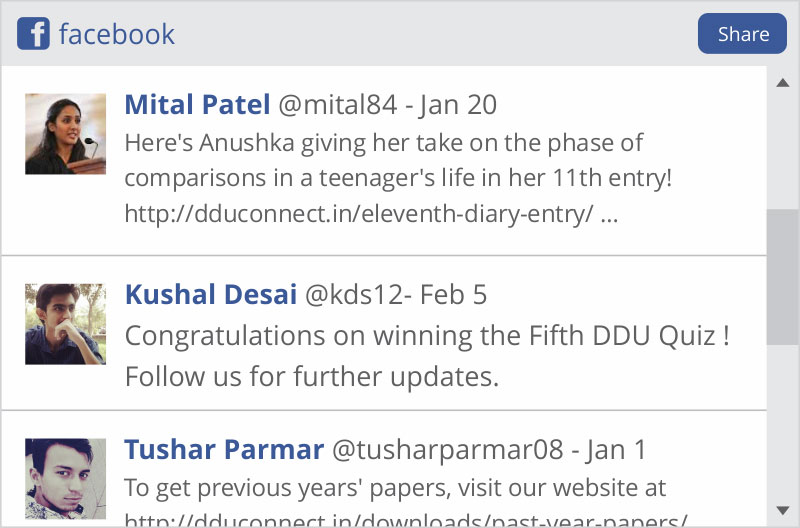Click the scrollbar up arrow
800x528 pixels.
coord(783,83)
